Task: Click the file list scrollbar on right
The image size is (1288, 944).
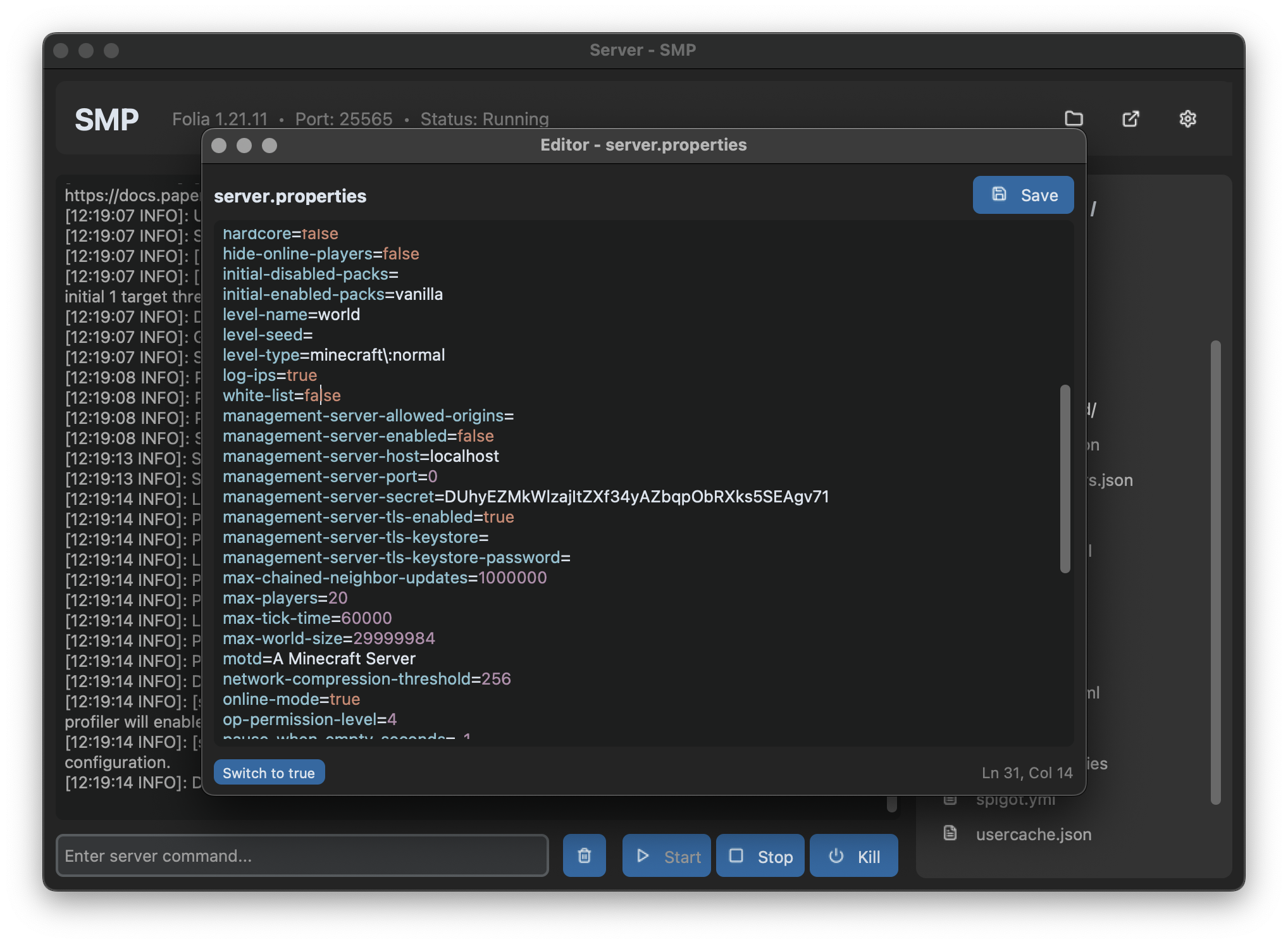Action: (x=1215, y=573)
